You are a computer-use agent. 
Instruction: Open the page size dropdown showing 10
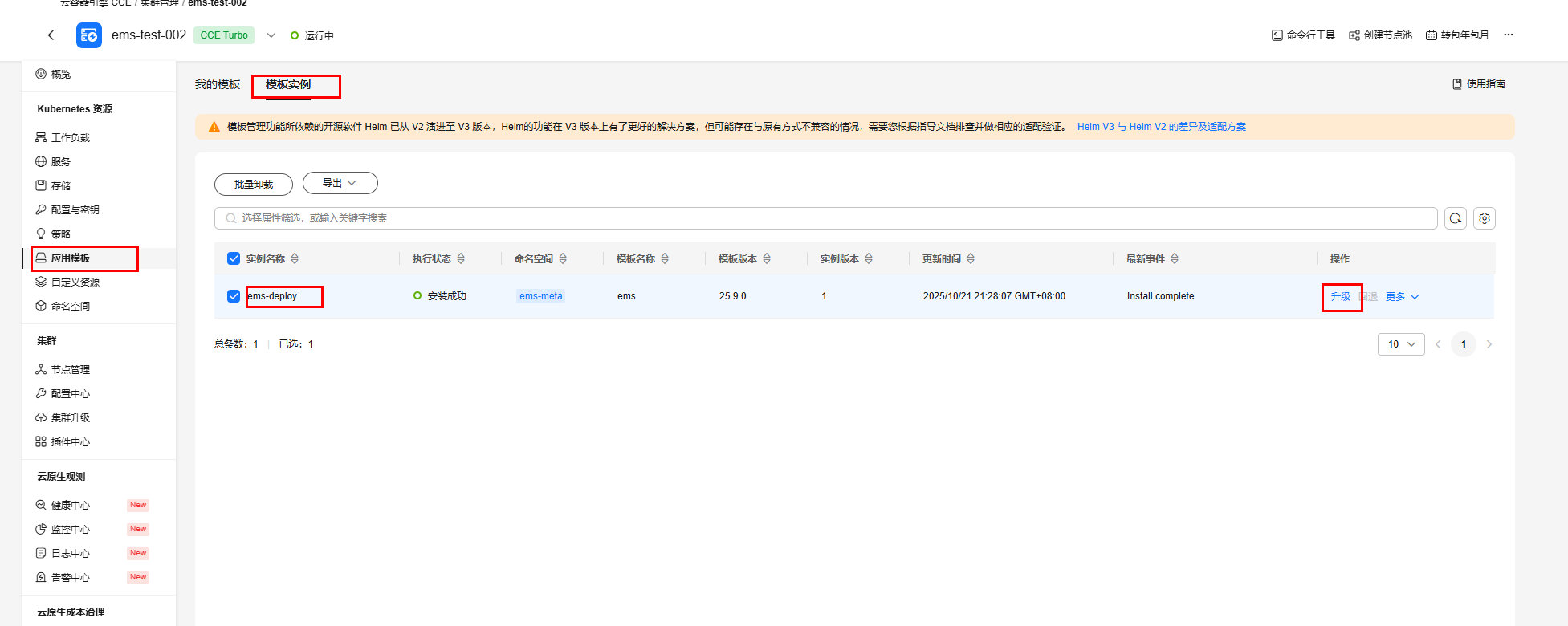[1401, 344]
